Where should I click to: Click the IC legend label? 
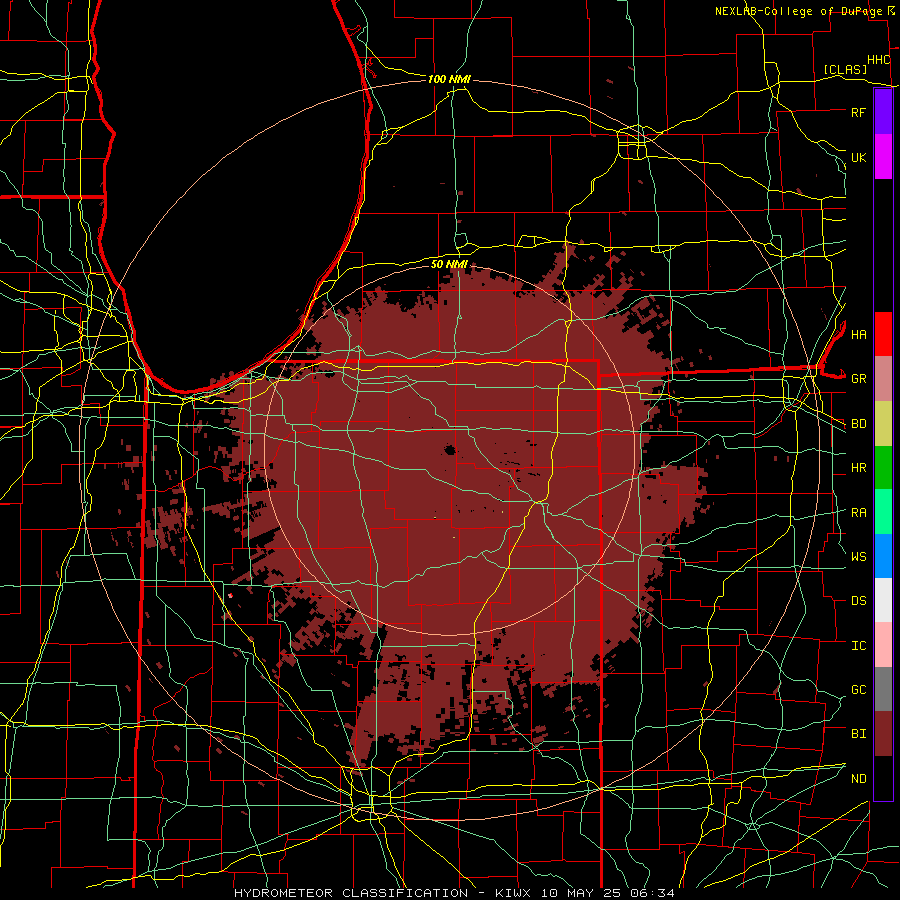pos(858,645)
